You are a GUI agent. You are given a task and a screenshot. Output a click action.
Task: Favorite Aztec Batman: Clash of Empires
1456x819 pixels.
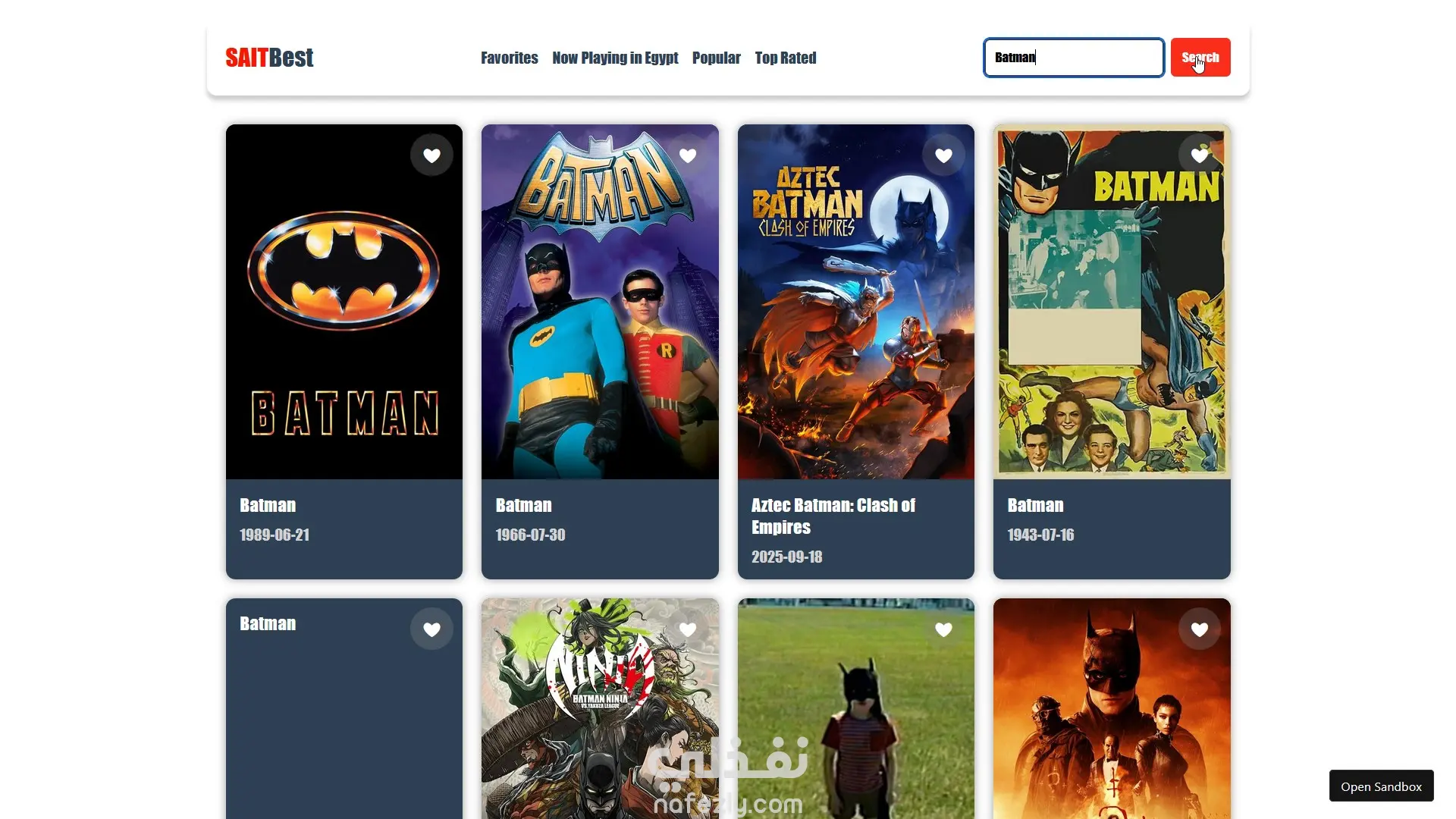[943, 155]
